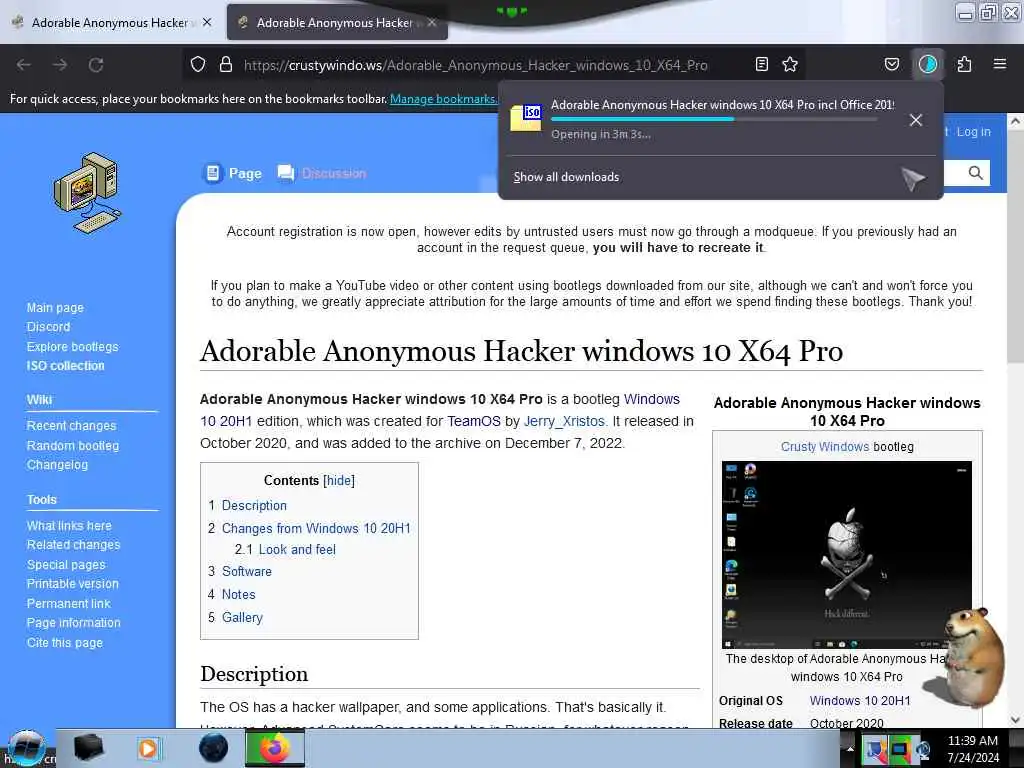Screen dimensions: 1024x768
Task: Click Show all downloads
Action: [x=566, y=177]
